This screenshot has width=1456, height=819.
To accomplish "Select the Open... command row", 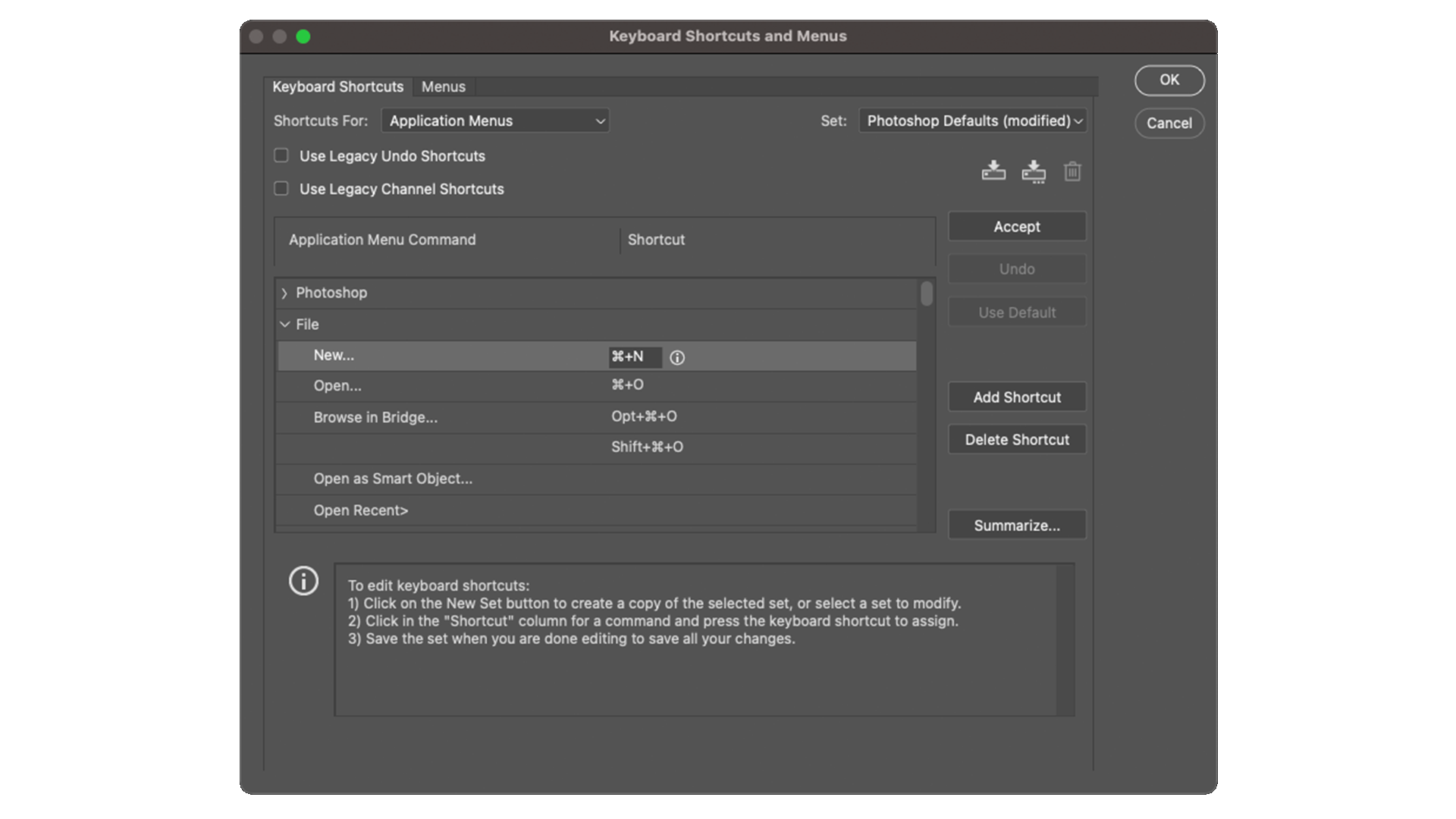I will [x=597, y=386].
